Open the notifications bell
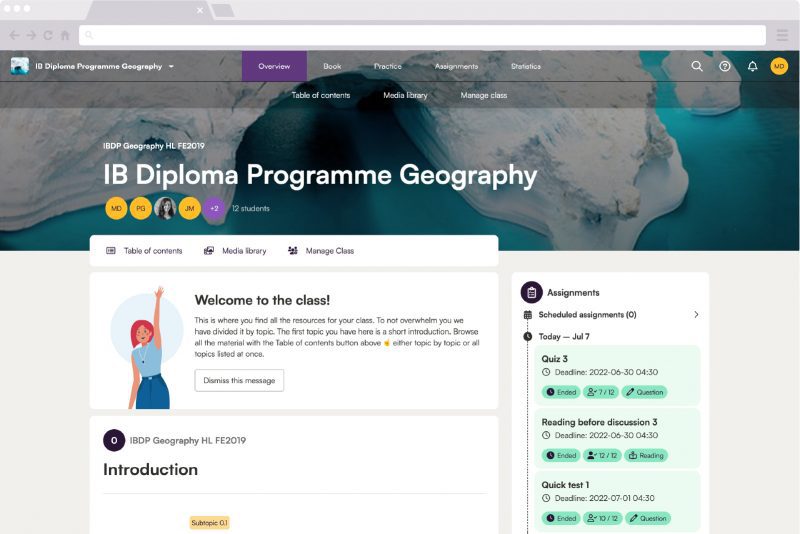Viewport: 800px width, 534px height. pos(752,66)
